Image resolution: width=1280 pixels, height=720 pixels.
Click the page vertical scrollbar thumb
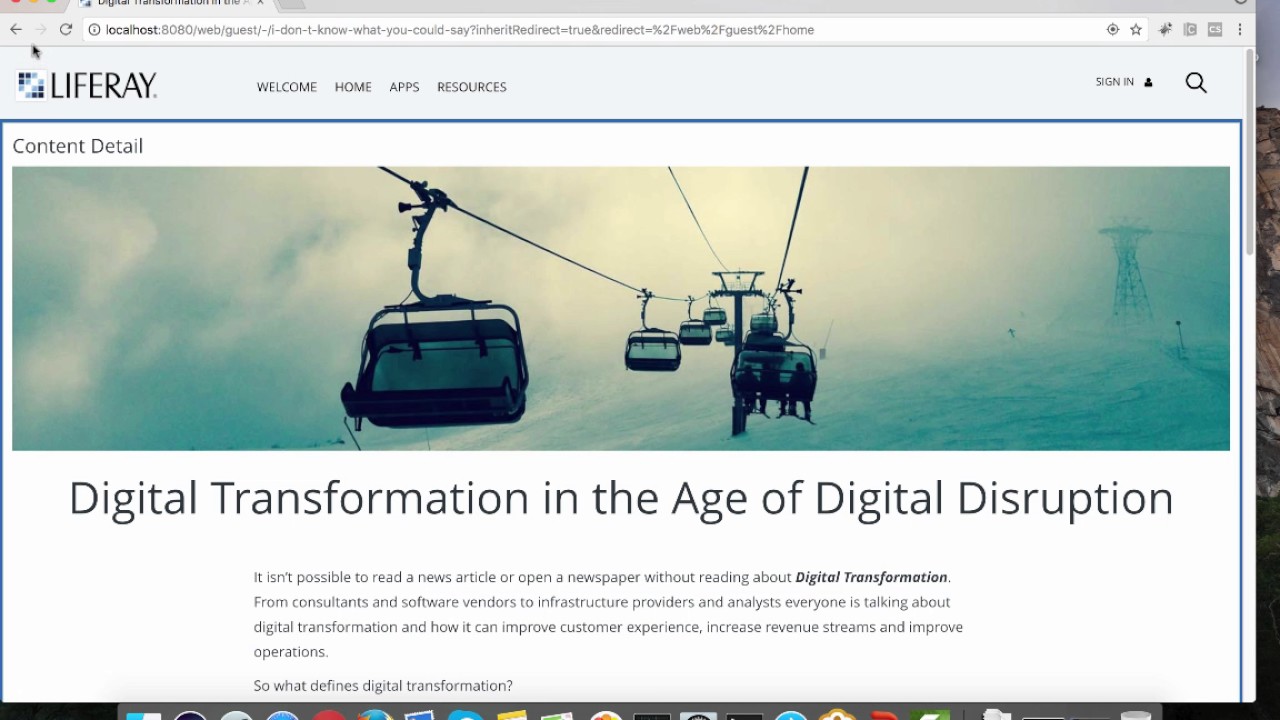tap(1250, 152)
